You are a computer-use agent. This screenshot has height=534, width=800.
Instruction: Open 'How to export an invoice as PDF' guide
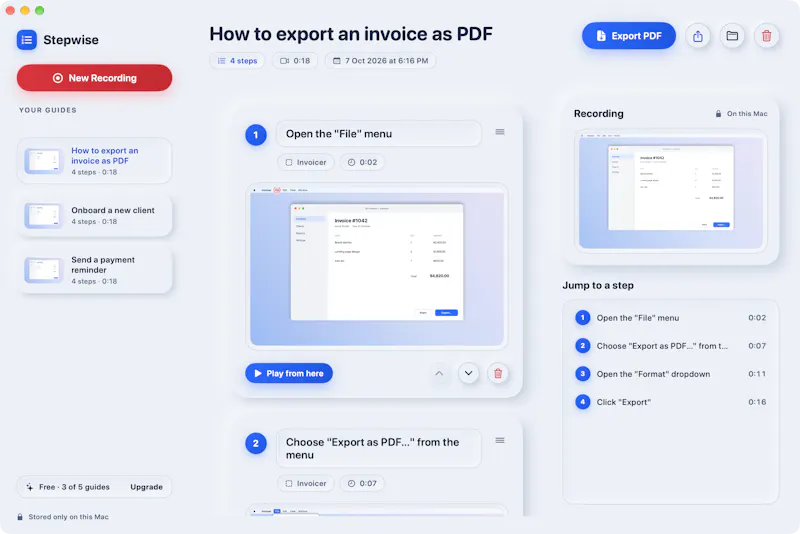coord(94,161)
